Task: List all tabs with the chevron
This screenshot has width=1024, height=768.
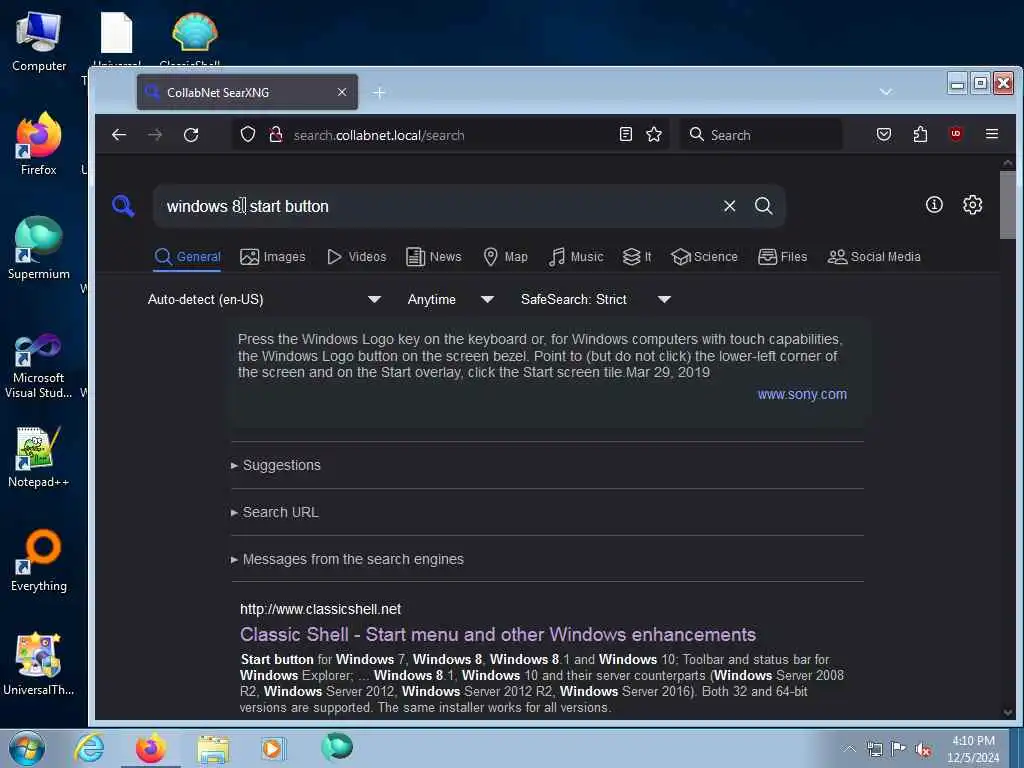Action: point(886,92)
